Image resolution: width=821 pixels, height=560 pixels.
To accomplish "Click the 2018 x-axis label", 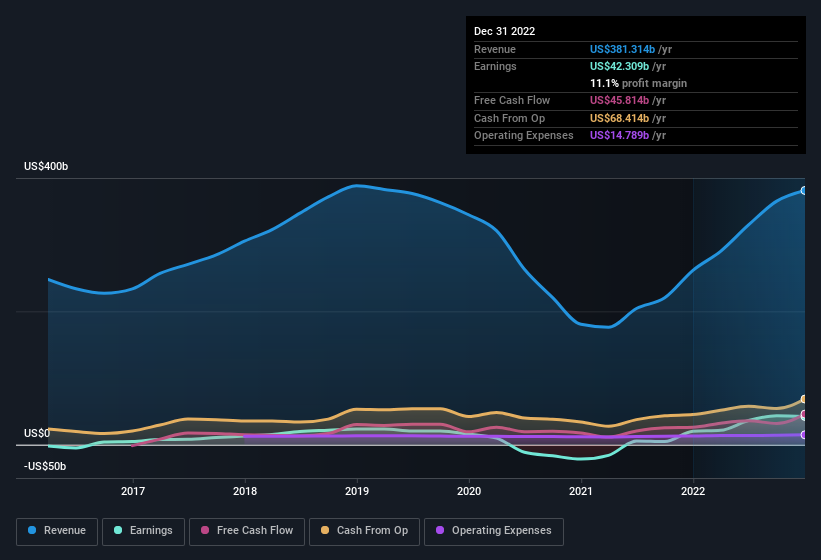I will (245, 491).
